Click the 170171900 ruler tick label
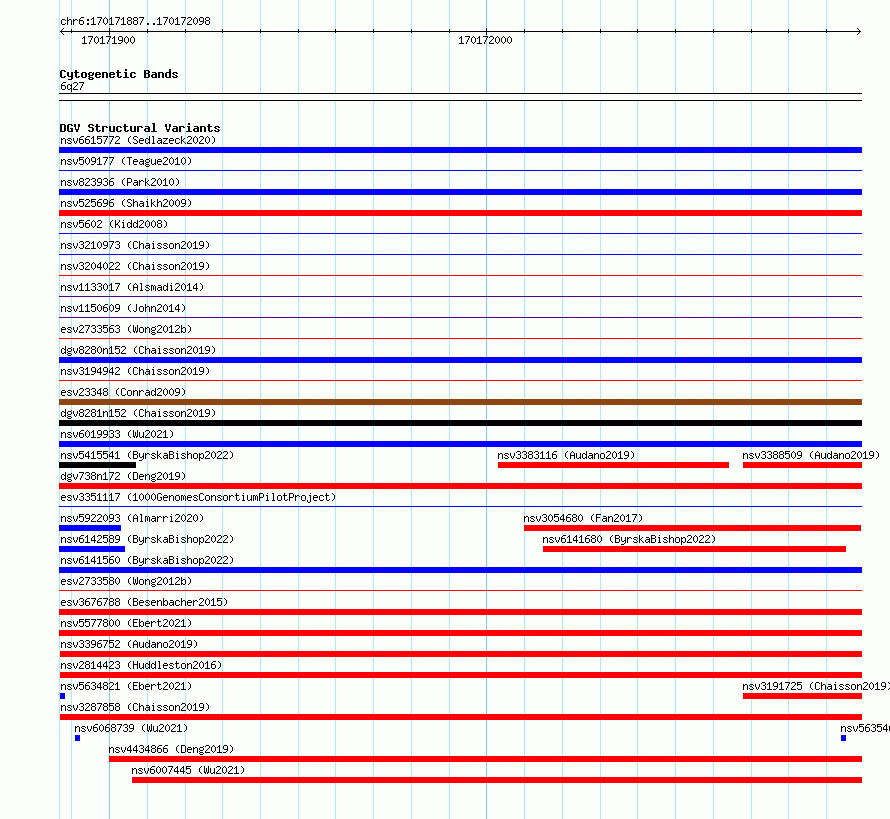Screen dimensions: 890x819 pyautogui.click(x=108, y=40)
